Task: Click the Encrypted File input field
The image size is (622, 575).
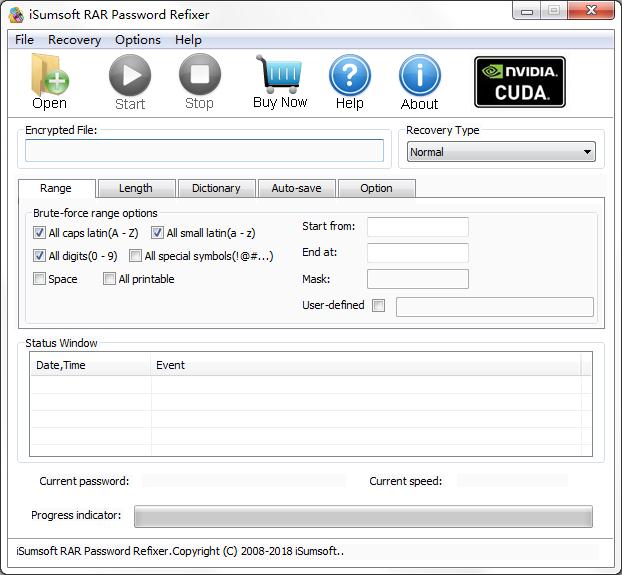Action: 204,151
